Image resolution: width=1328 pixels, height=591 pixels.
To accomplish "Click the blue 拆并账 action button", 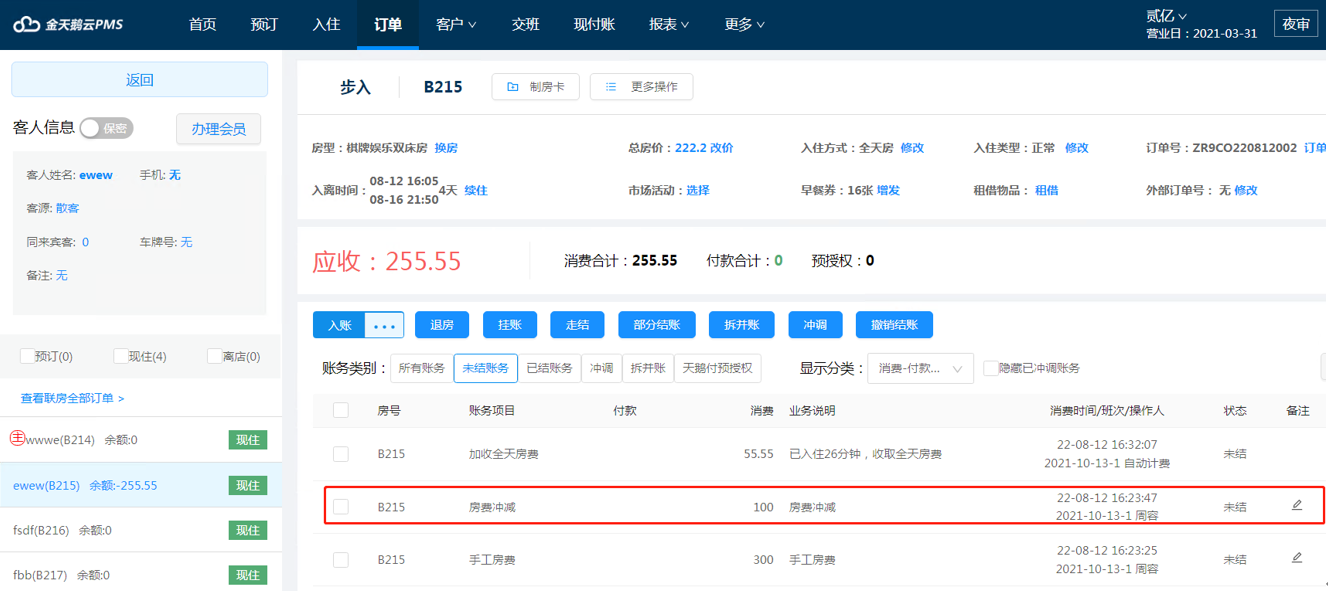I will tap(742, 325).
